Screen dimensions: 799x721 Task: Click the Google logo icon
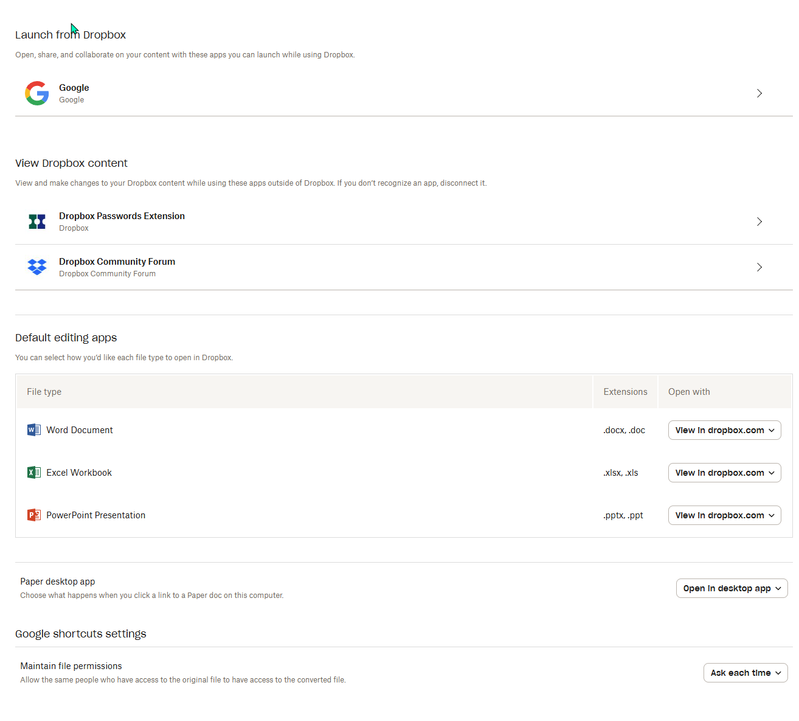point(37,94)
